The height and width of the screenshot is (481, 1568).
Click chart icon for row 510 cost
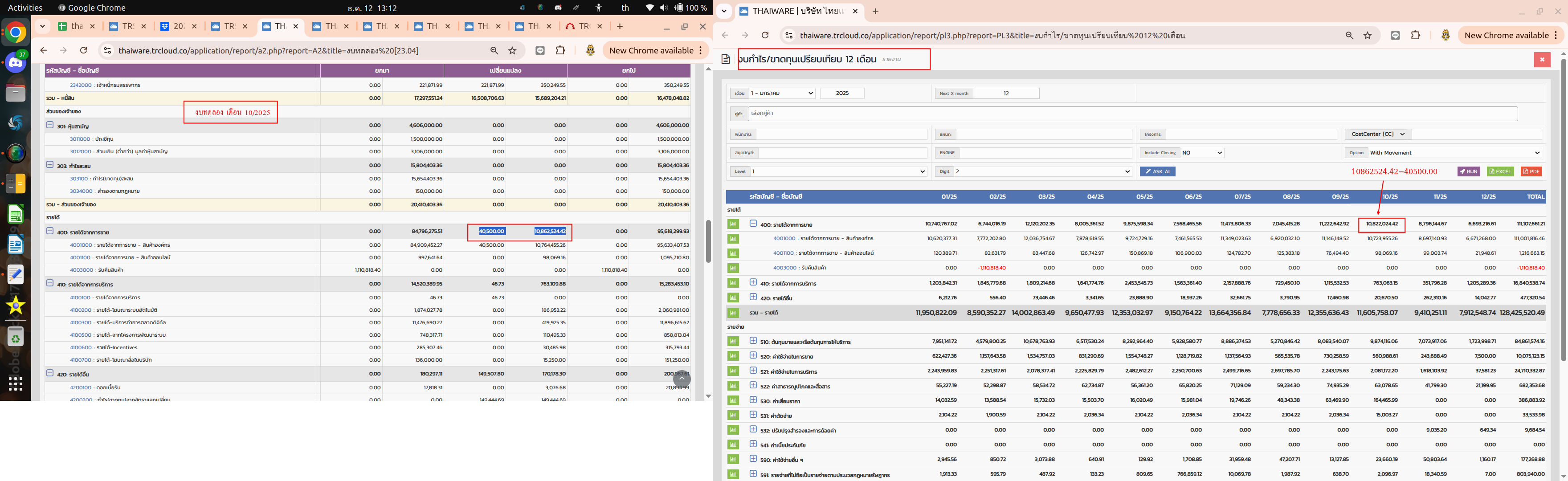(733, 342)
